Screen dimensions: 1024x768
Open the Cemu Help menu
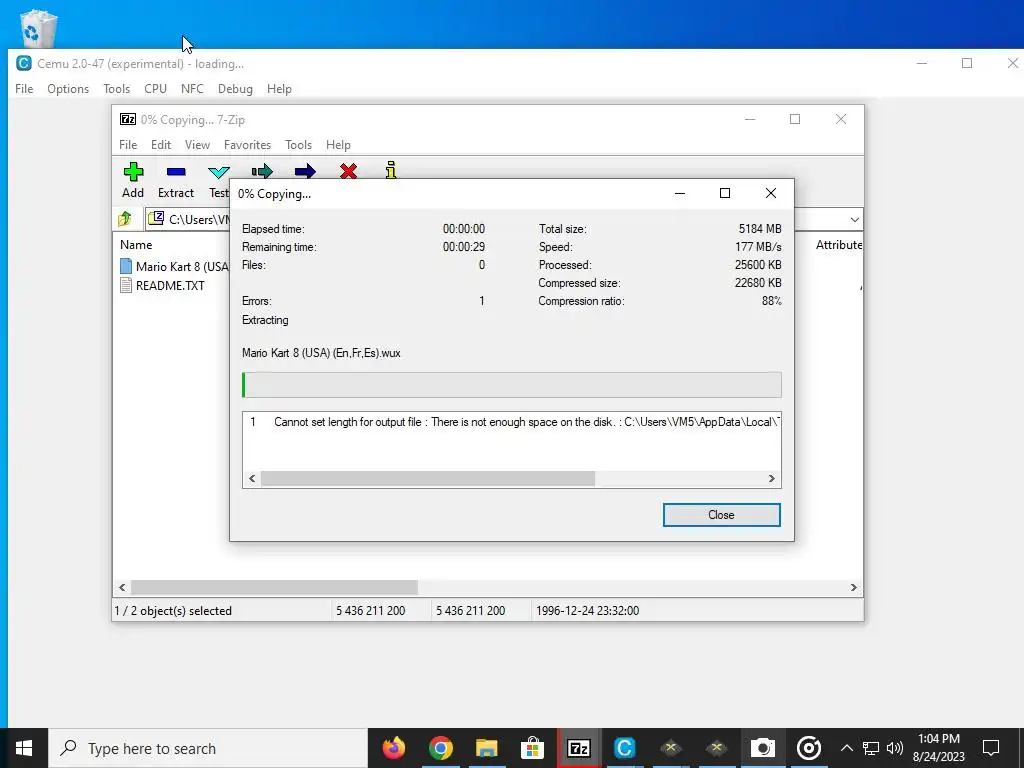tap(279, 89)
